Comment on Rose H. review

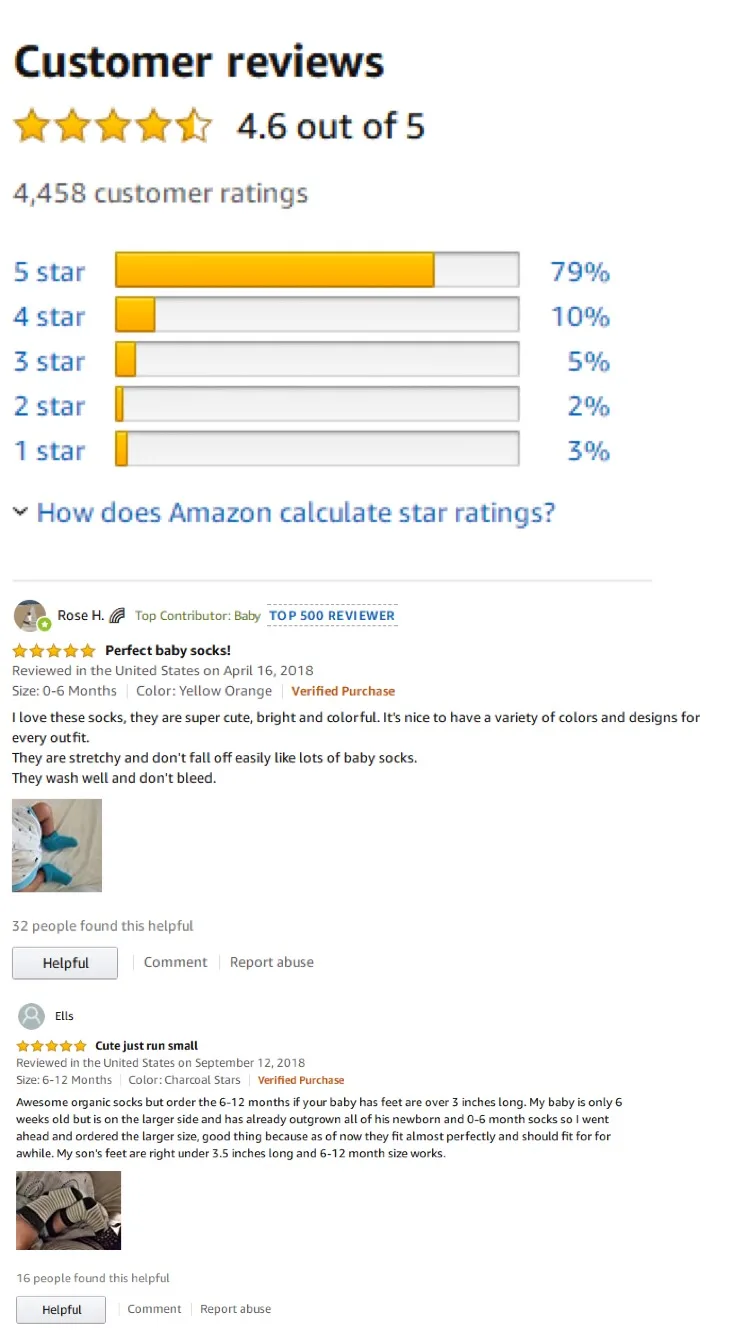(175, 962)
